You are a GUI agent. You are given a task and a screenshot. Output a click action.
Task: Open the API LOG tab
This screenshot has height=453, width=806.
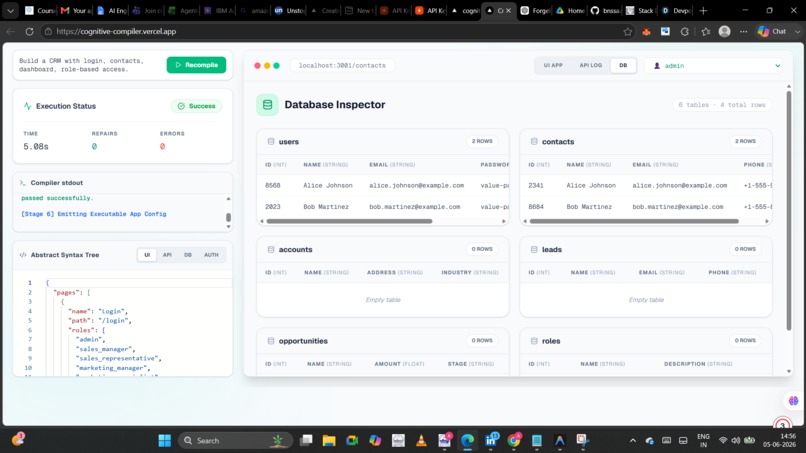click(x=590, y=65)
